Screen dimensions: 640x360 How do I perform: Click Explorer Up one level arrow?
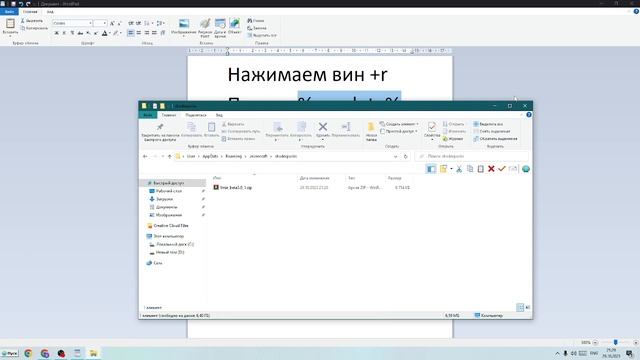tap(170, 156)
